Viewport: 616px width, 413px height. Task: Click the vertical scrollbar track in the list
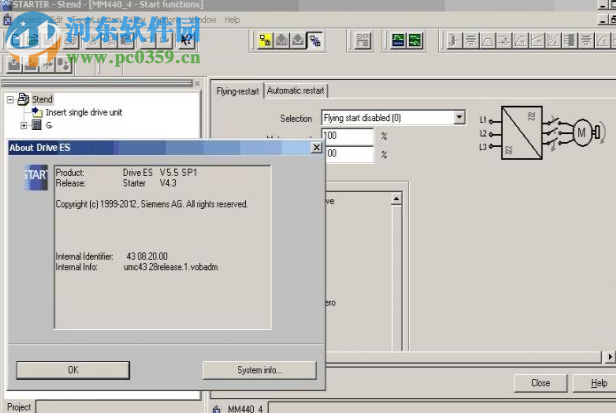[396, 277]
